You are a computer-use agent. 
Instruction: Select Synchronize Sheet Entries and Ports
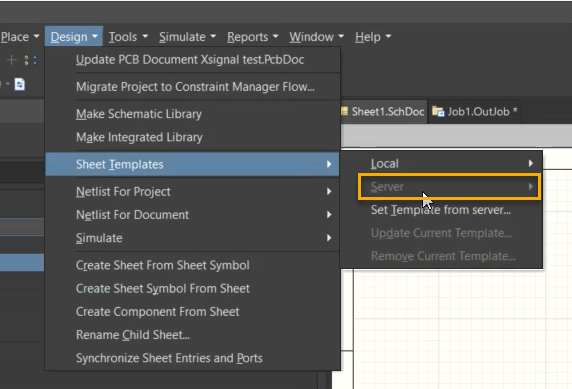193,358
